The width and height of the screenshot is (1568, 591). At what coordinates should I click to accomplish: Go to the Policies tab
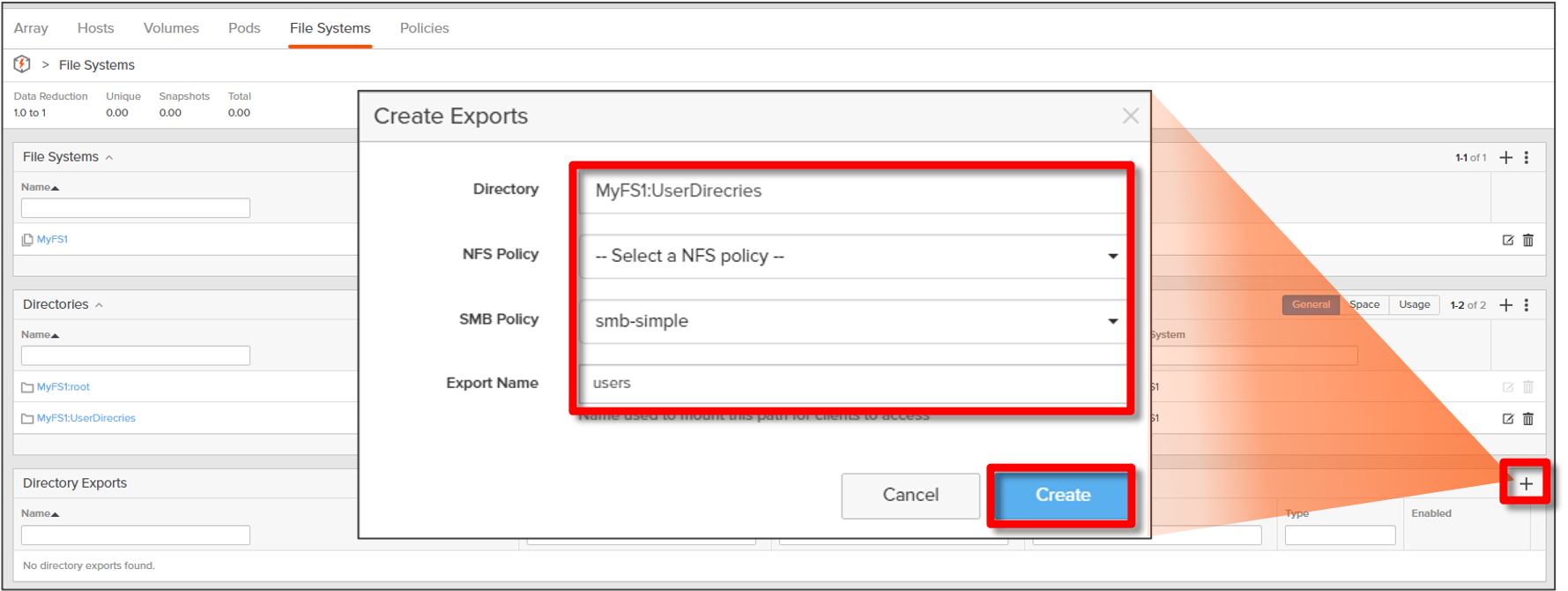pyautogui.click(x=424, y=28)
